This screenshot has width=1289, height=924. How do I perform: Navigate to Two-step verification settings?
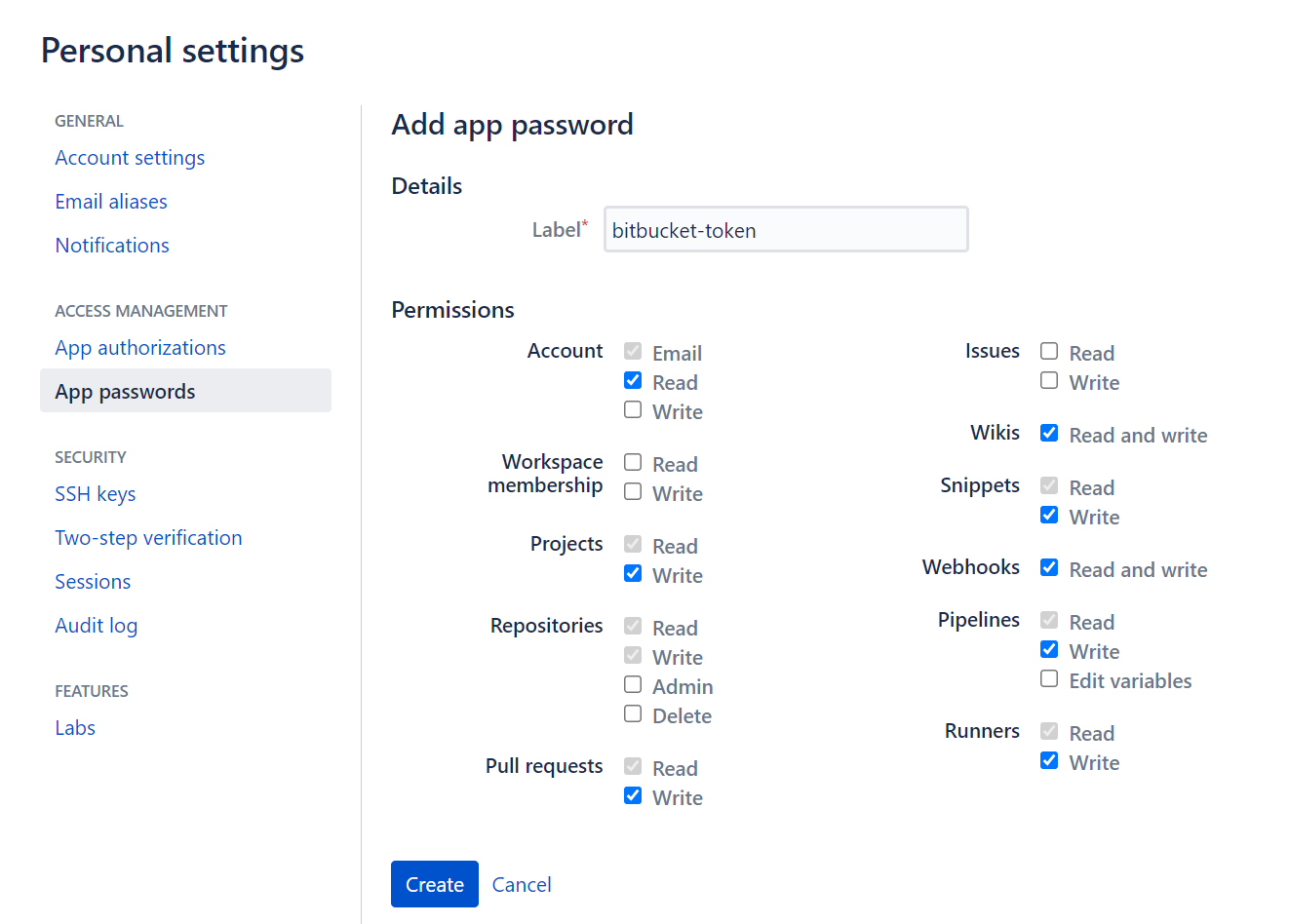(148, 537)
